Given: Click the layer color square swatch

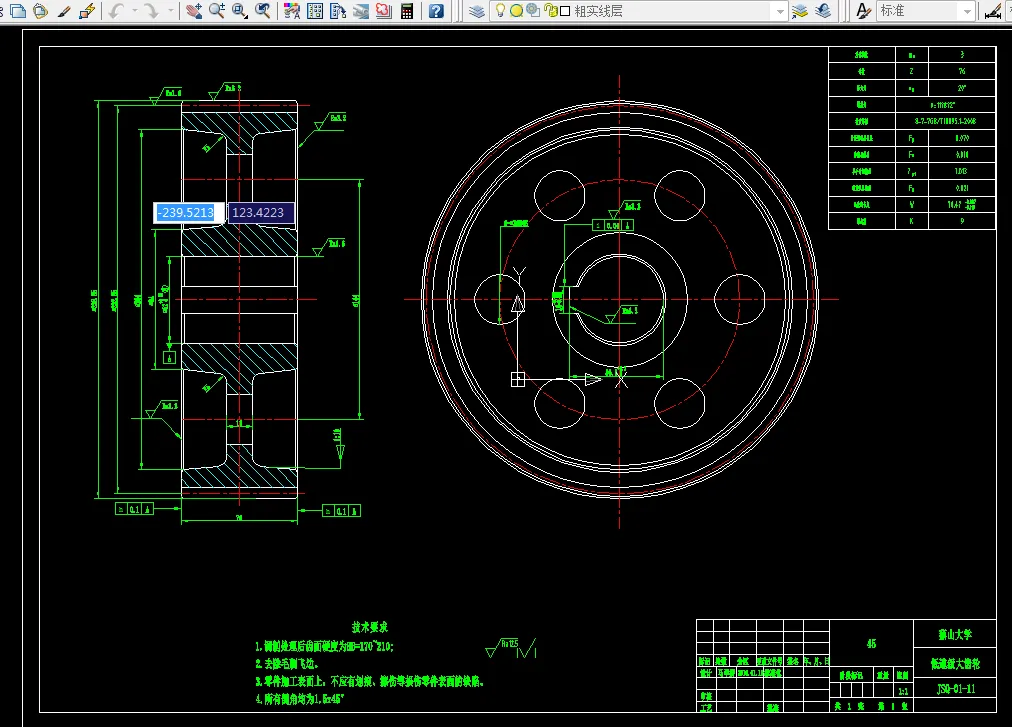Looking at the screenshot, I should (565, 11).
